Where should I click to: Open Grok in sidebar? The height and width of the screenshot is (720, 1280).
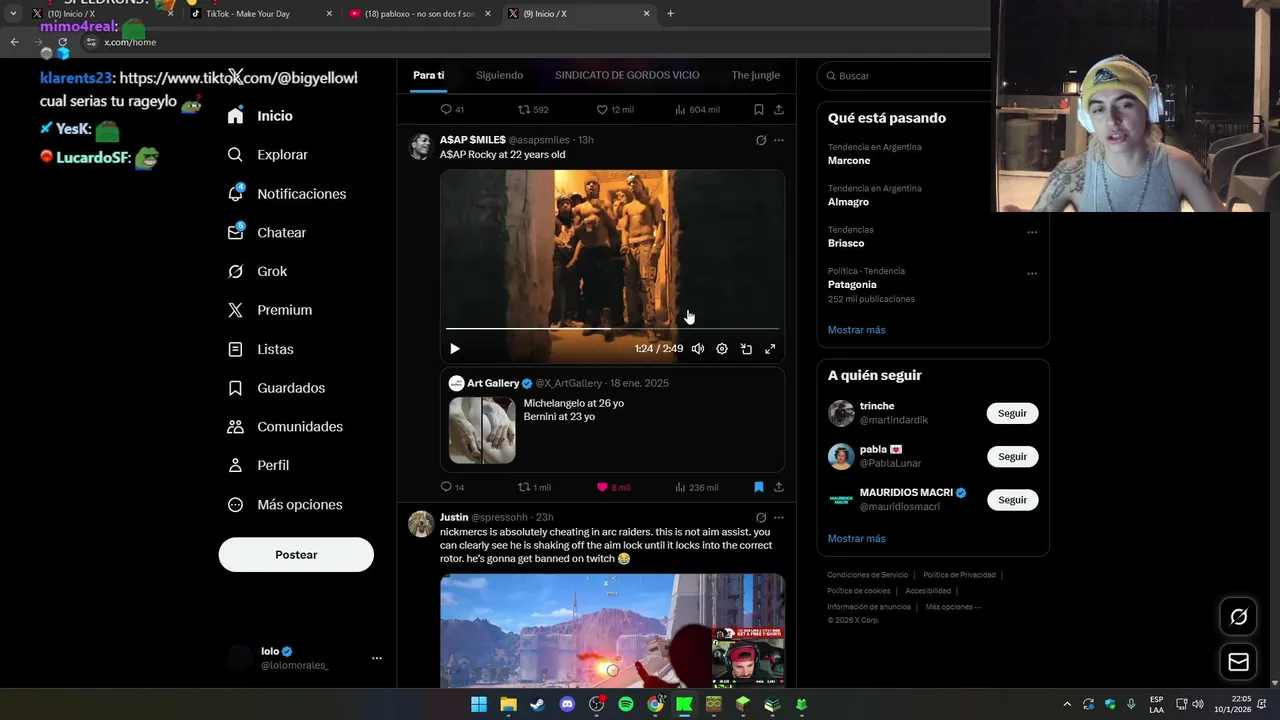(257, 271)
